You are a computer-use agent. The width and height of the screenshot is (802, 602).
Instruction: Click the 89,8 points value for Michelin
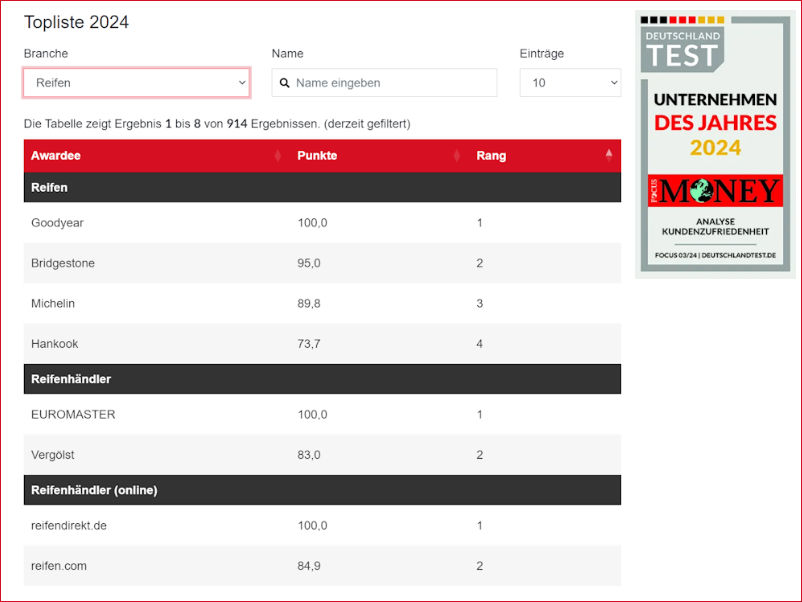click(309, 303)
